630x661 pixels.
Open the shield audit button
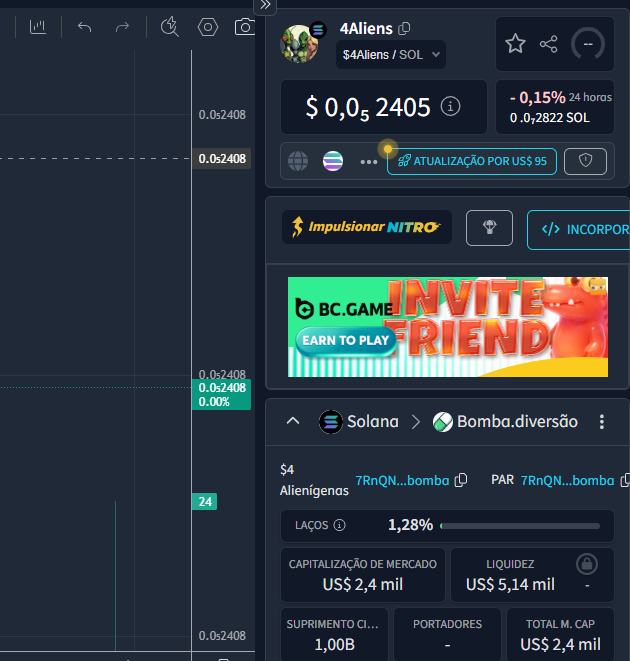coord(585,161)
